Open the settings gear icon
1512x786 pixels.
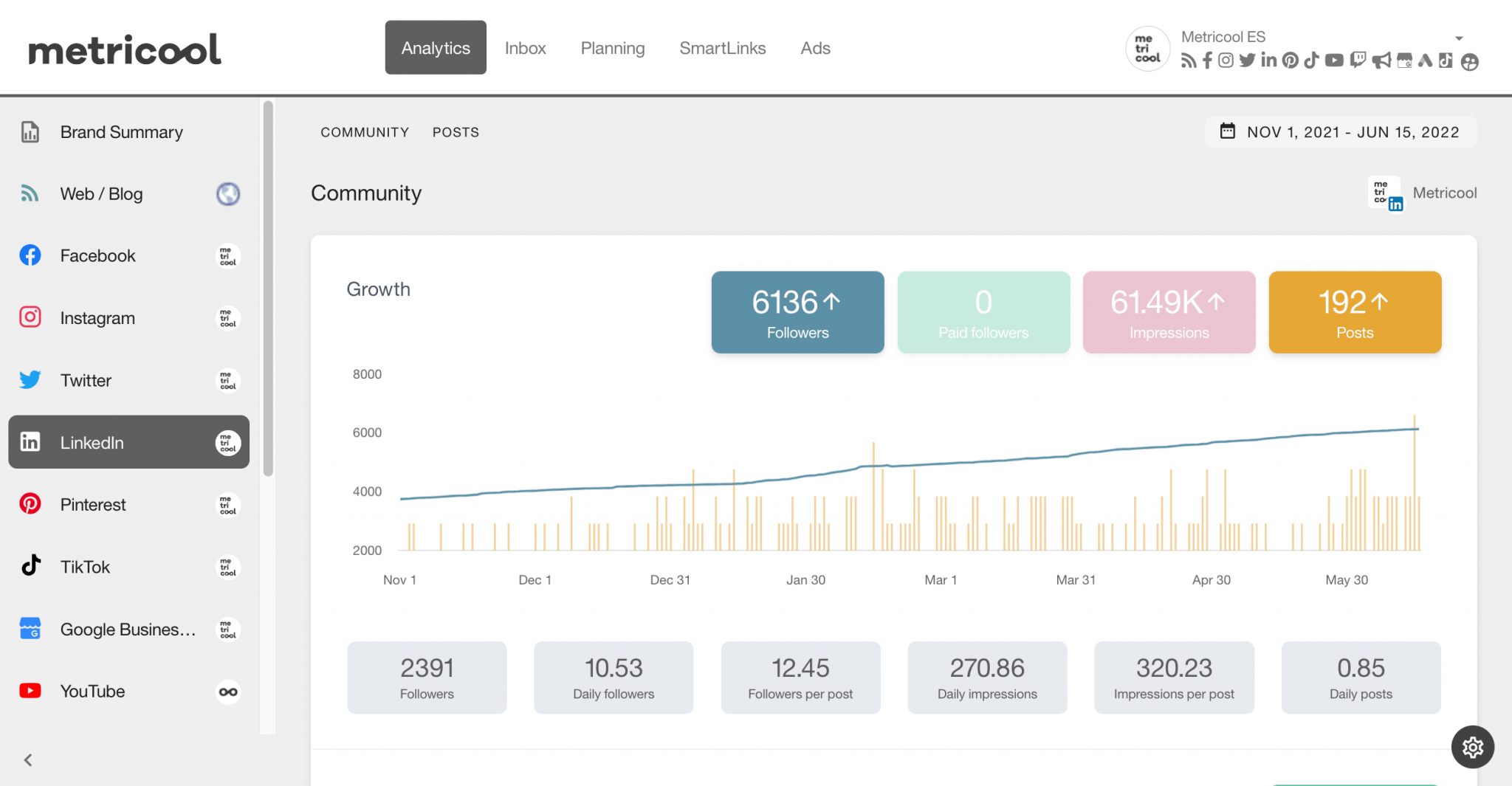coord(1472,748)
